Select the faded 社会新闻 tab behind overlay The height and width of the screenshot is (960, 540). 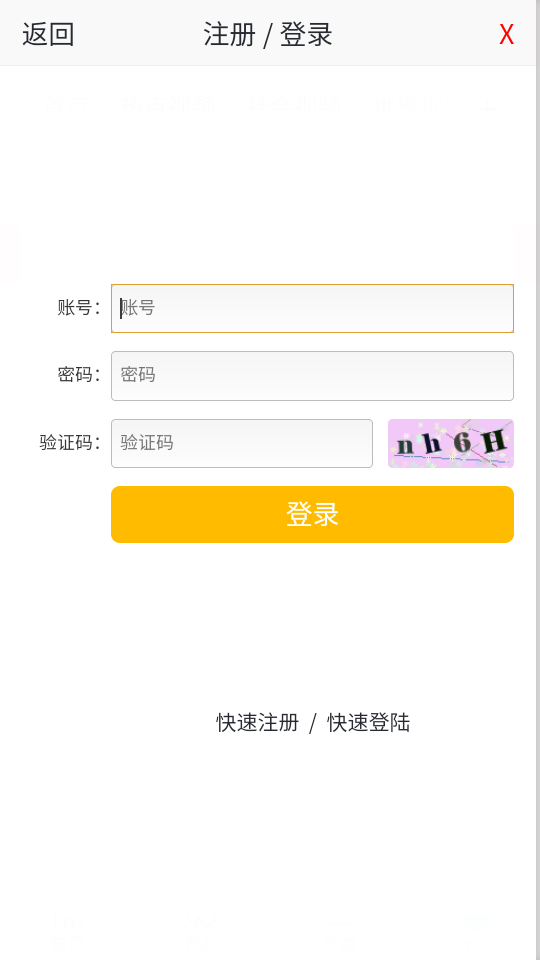pyautogui.click(x=293, y=105)
